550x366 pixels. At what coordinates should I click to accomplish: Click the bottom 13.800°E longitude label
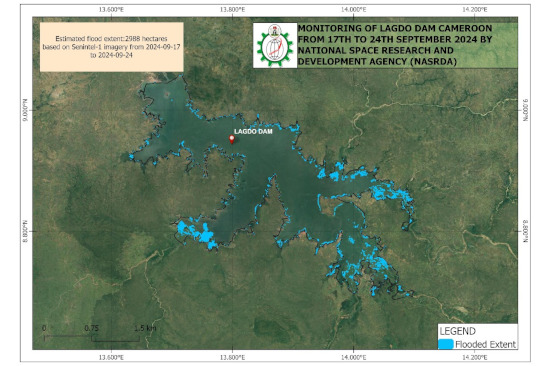point(232,358)
